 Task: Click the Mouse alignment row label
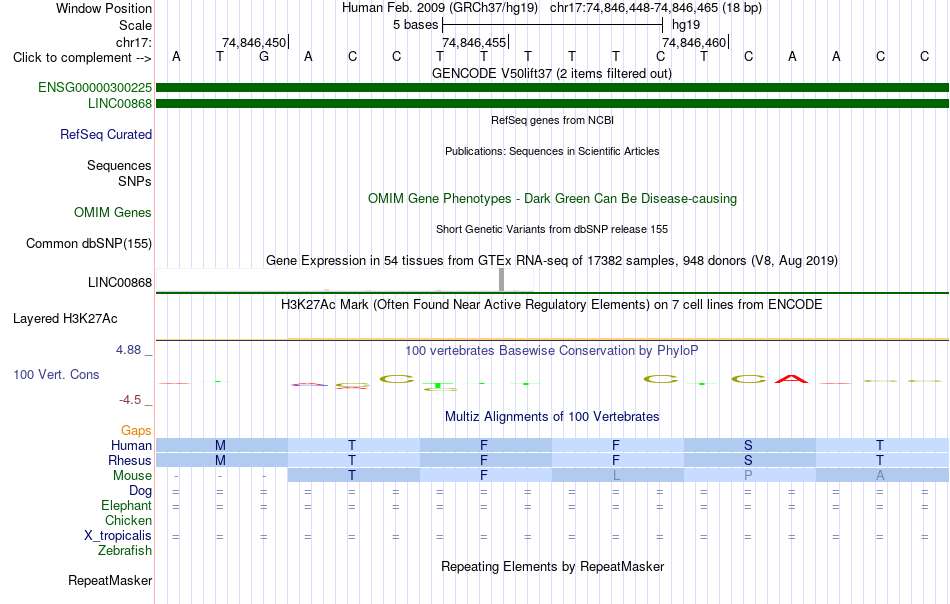(132, 476)
